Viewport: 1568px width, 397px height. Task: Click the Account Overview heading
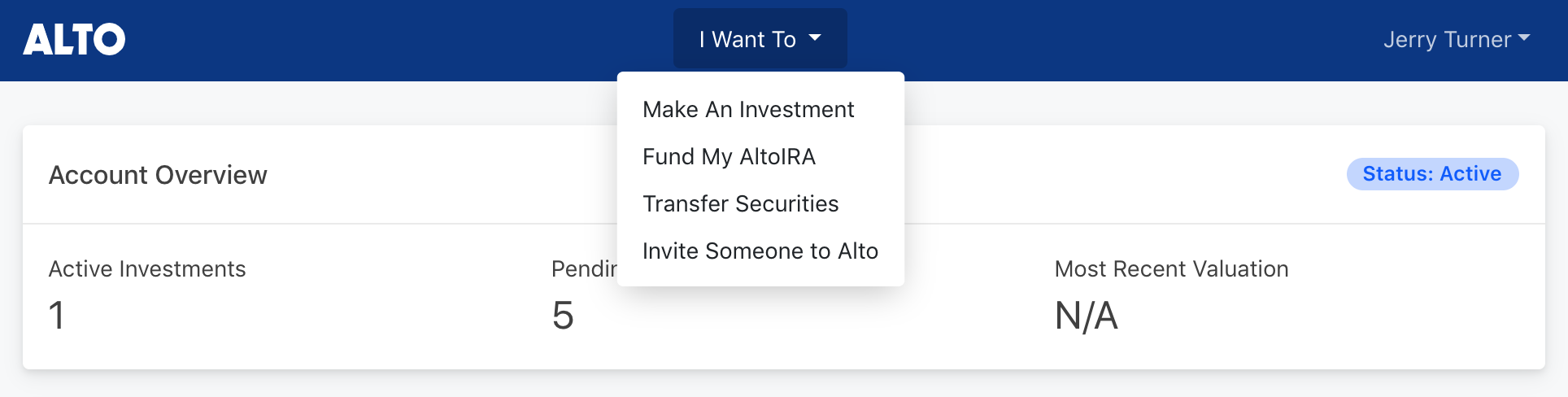tap(158, 175)
